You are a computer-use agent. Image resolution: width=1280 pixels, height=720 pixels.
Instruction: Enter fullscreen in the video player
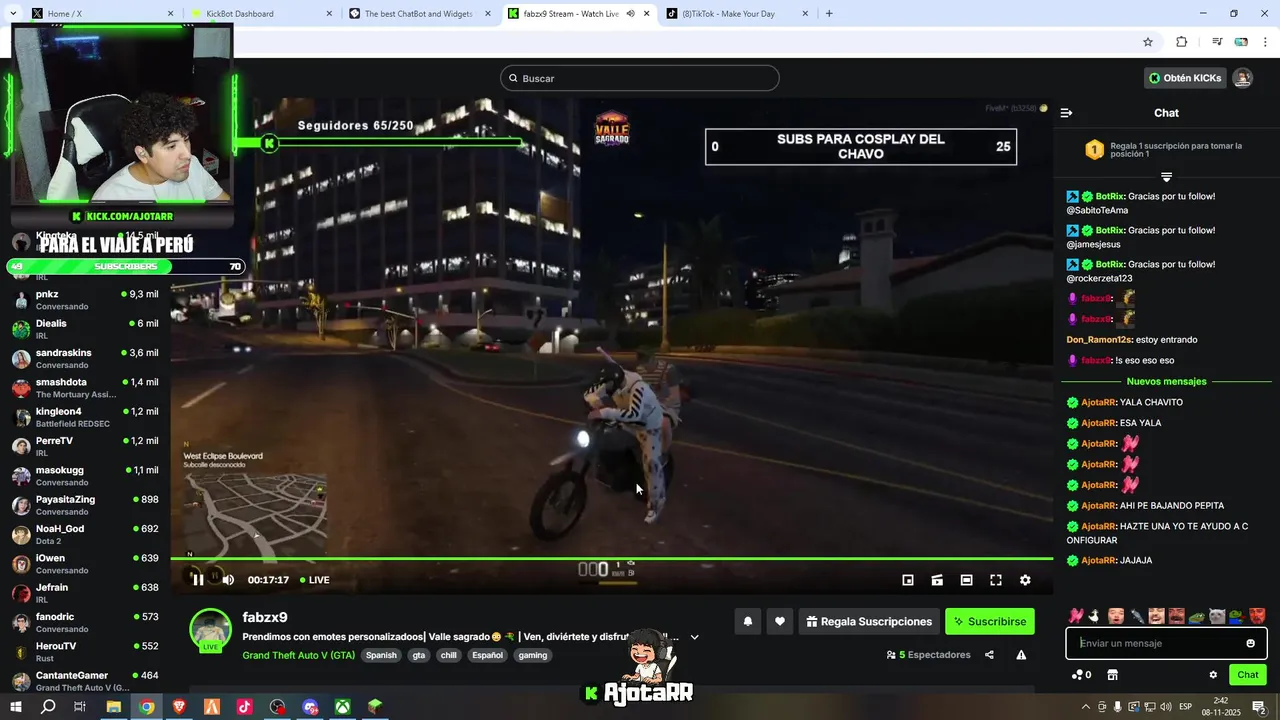(x=996, y=580)
